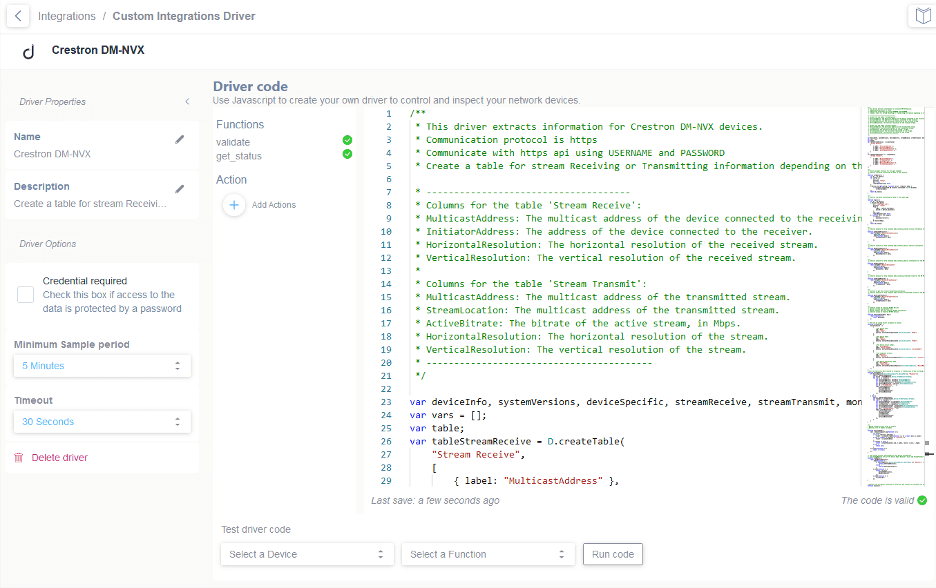Edit the Description with pencil icon
The height and width of the screenshot is (588, 936).
(180, 189)
